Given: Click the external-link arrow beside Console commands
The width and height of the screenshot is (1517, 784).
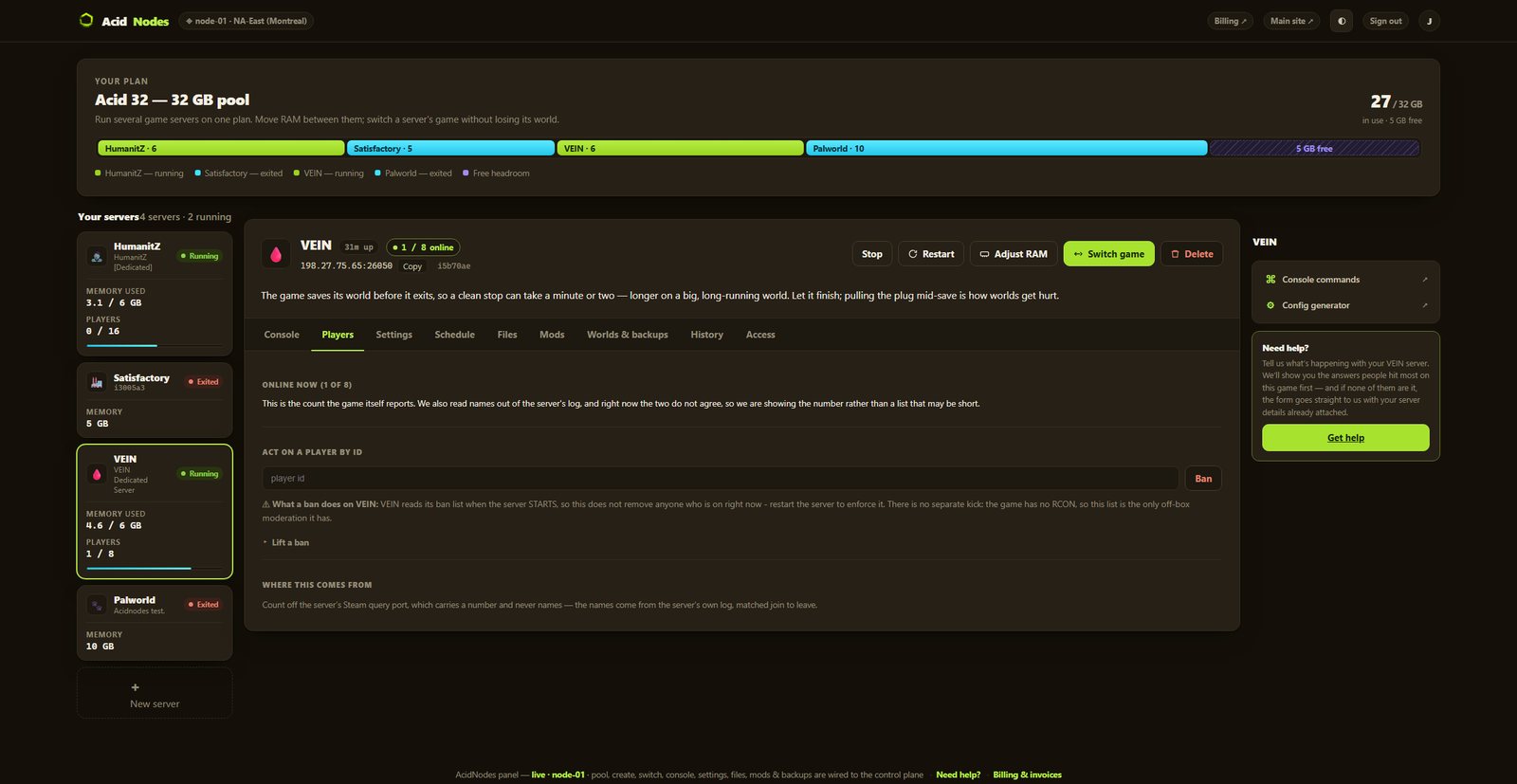Looking at the screenshot, I should point(1425,280).
